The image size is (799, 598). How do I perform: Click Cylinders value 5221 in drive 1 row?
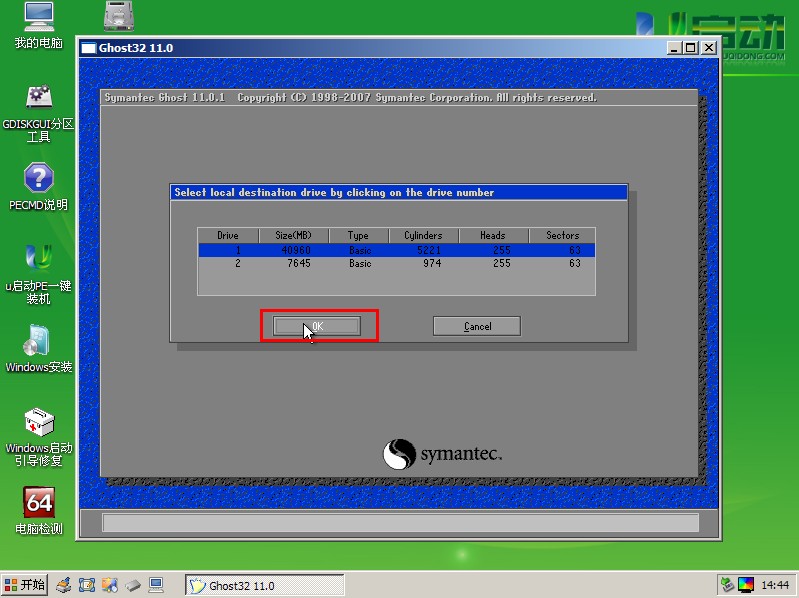[429, 250]
